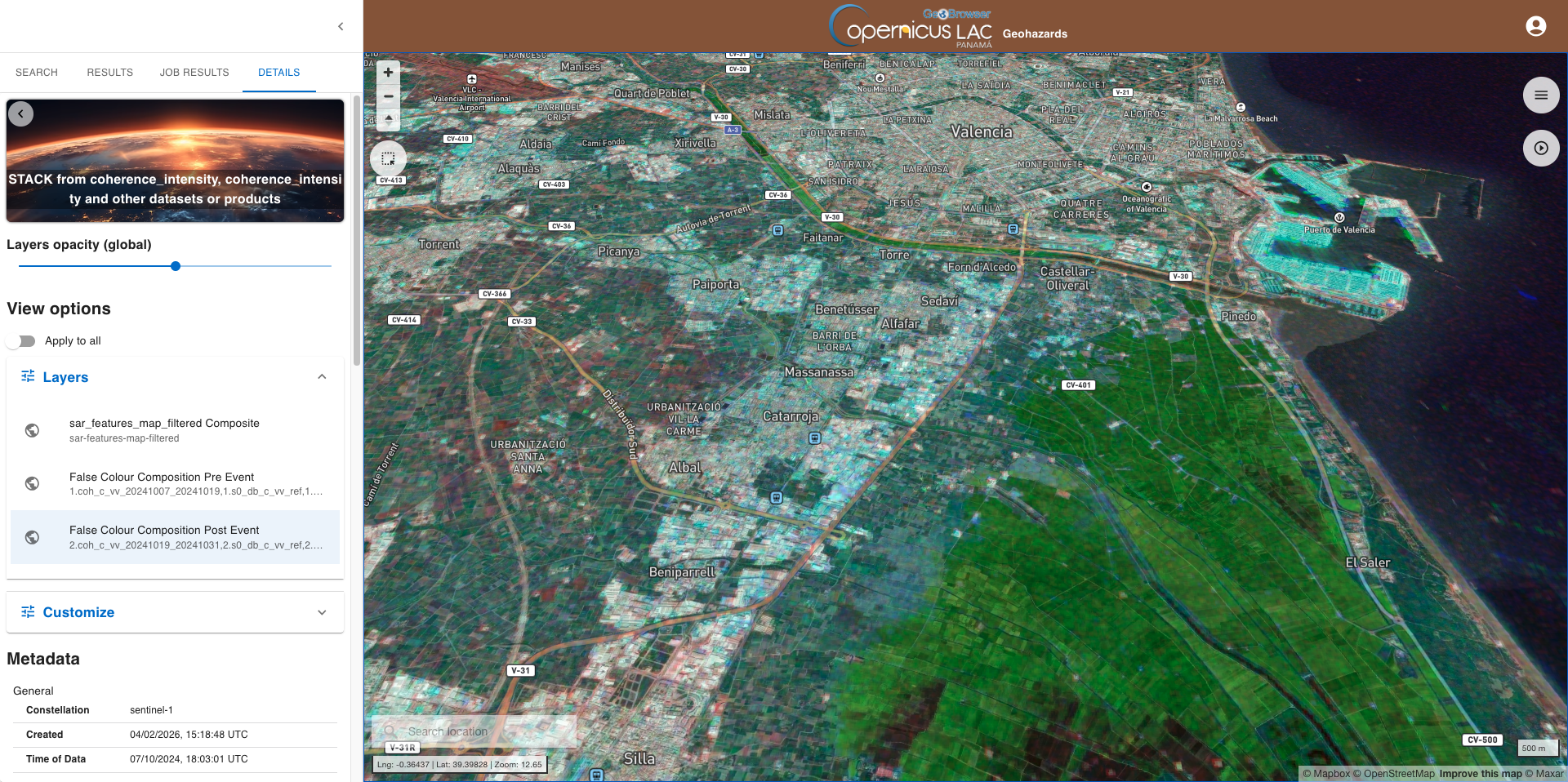Toggle the Apply to all switch
The height and width of the screenshot is (782, 1568).
point(22,341)
